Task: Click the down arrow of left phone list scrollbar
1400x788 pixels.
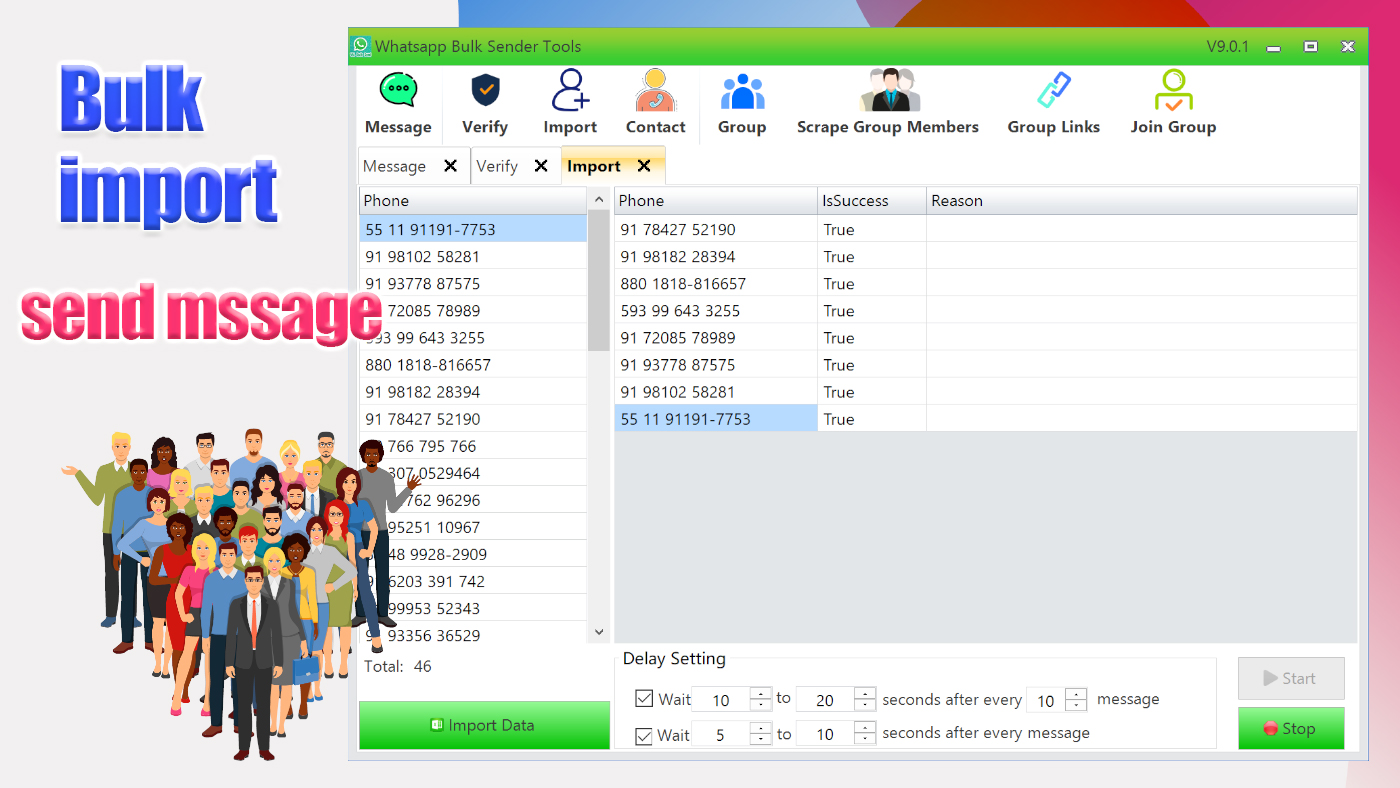Action: pos(599,632)
